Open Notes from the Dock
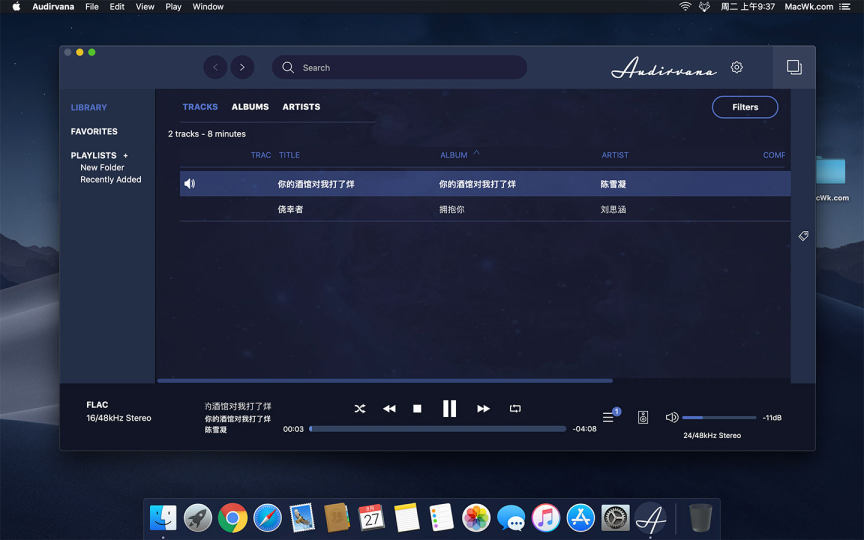This screenshot has width=864, height=540. coord(407,518)
